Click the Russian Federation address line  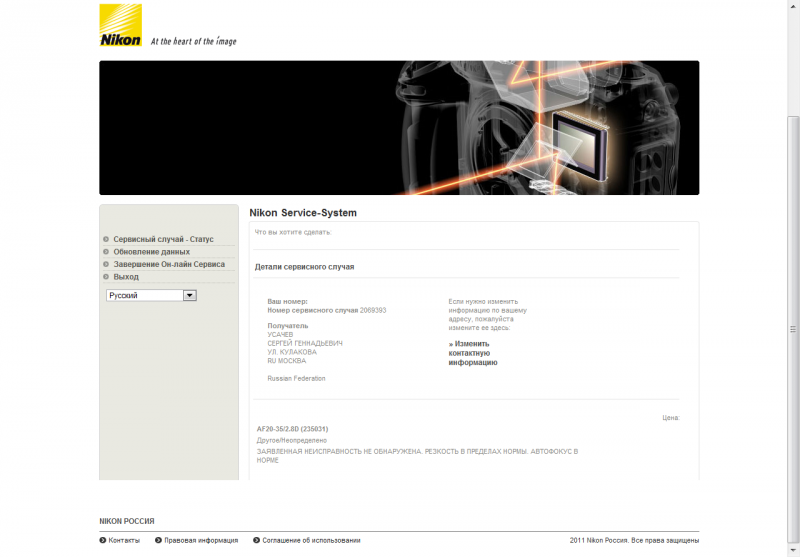pos(296,378)
